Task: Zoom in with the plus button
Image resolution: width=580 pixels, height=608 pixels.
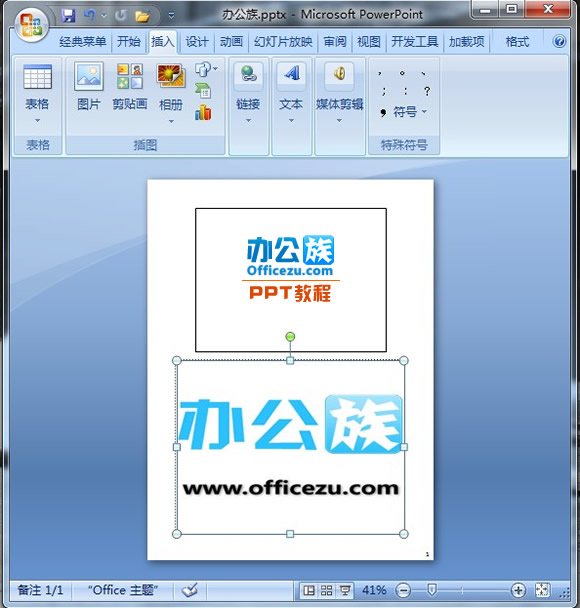Action: coord(518,590)
